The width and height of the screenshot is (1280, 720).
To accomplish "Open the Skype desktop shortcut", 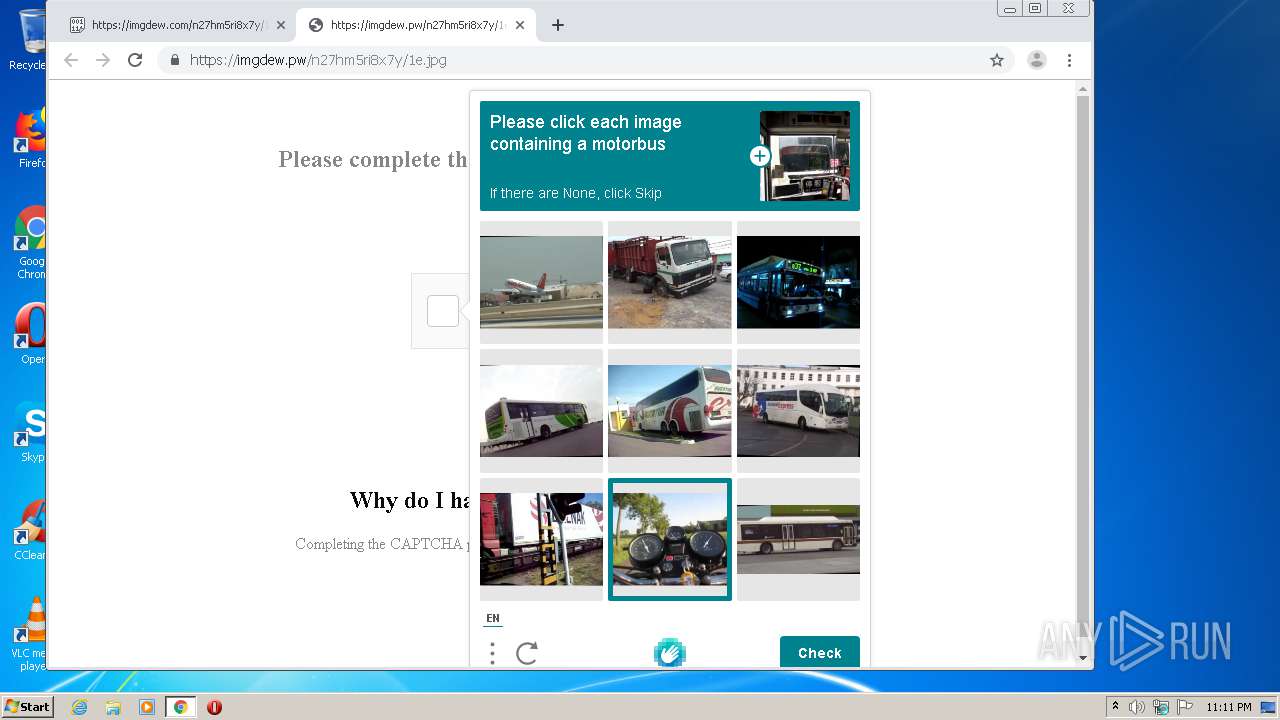I will point(30,433).
